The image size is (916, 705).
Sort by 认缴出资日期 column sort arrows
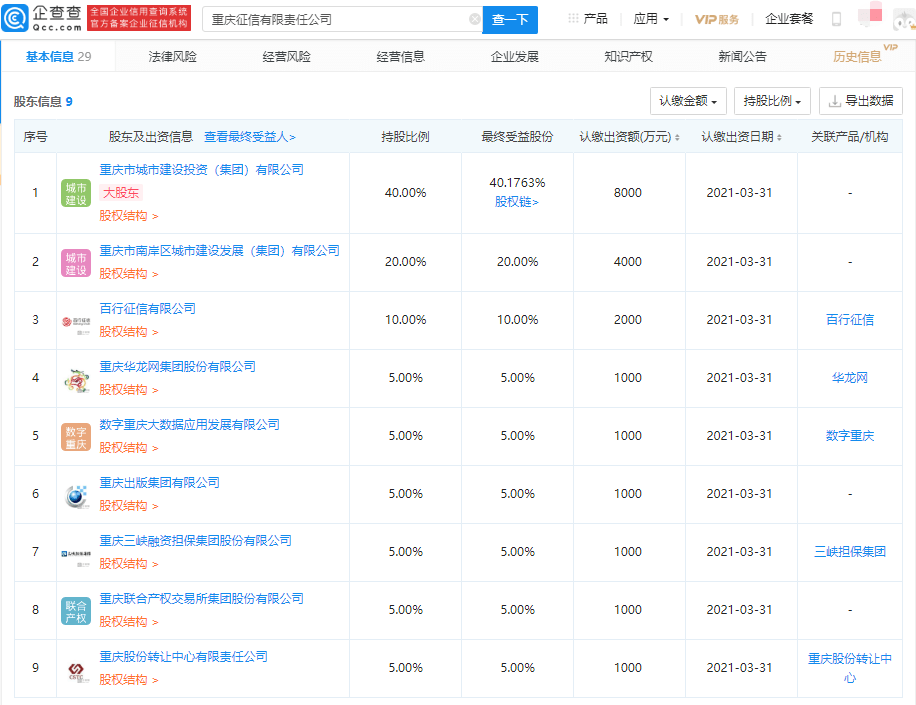(x=779, y=137)
